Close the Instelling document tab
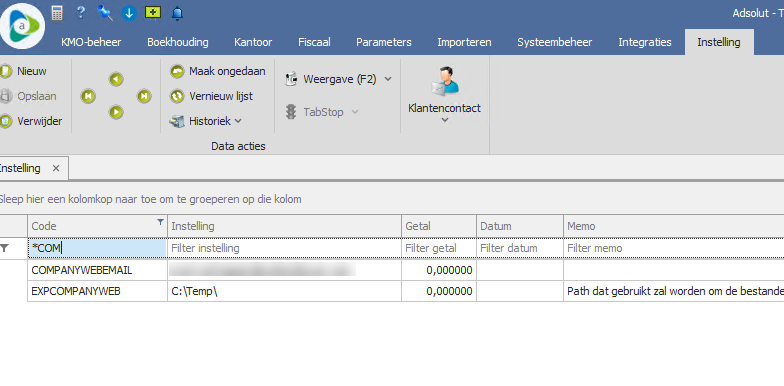This screenshot has width=784, height=386. click(56, 168)
